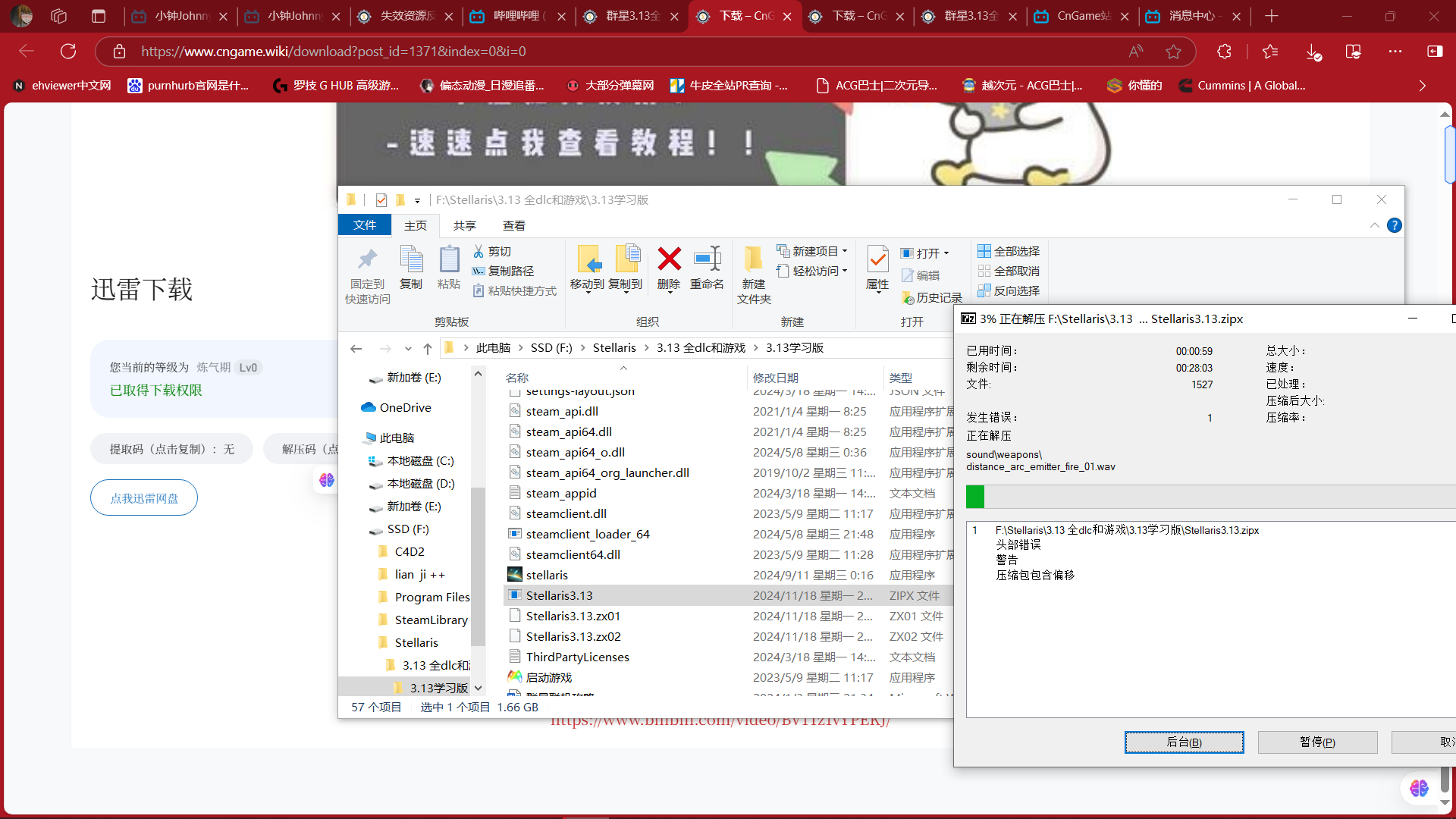The width and height of the screenshot is (1456, 819).
Task: Toggle quick access toolbar properties checkbox
Action: point(381,200)
